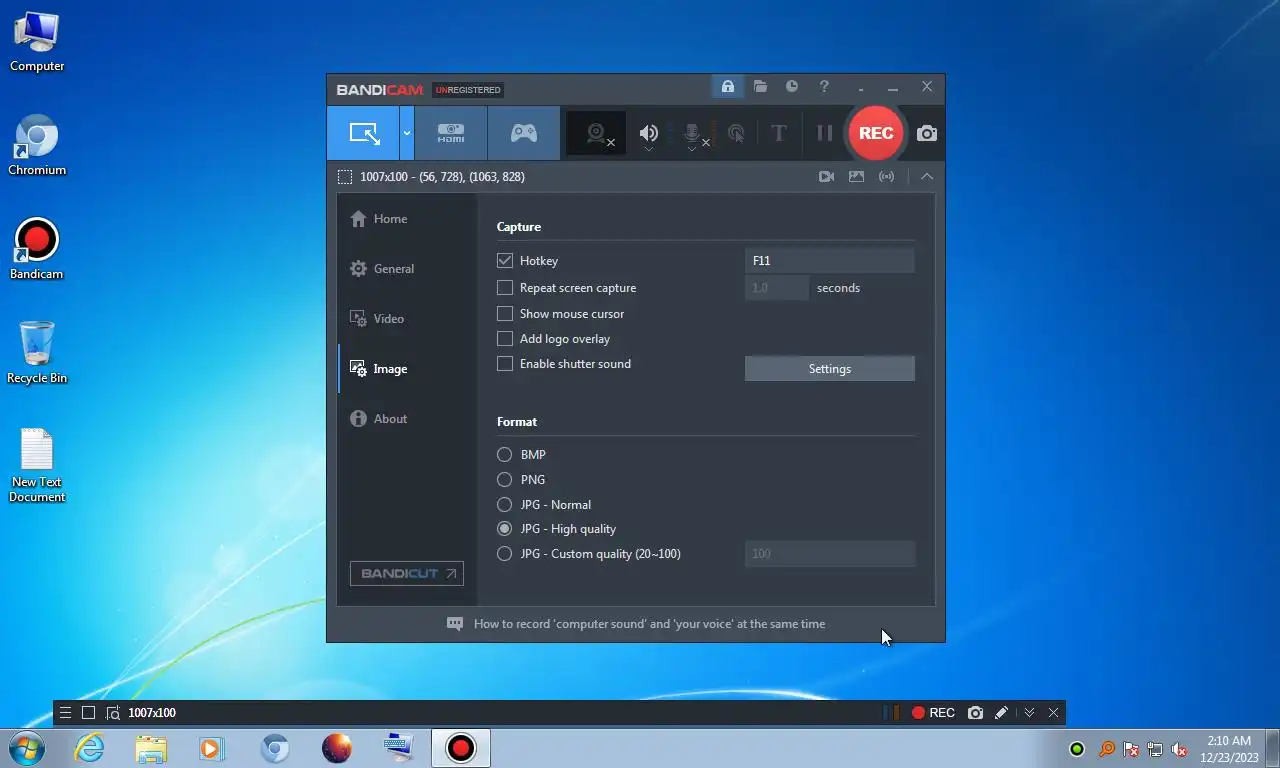This screenshot has width=1280, height=768.
Task: Open Bandicam desktop shortcut
Action: [37, 249]
